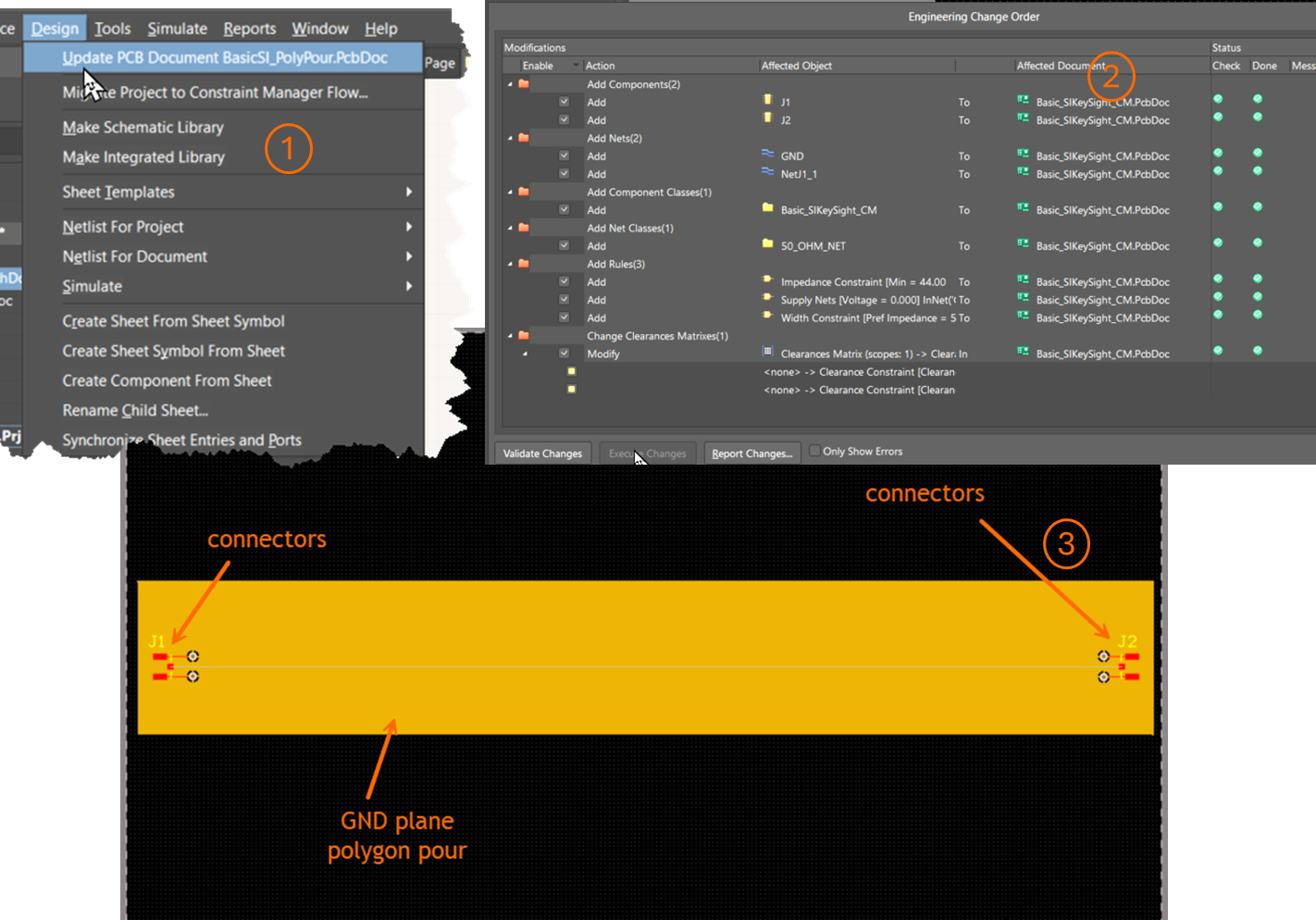Collapse the Add Components(2) group
The height and width of the screenshot is (920, 1316).
[510, 84]
